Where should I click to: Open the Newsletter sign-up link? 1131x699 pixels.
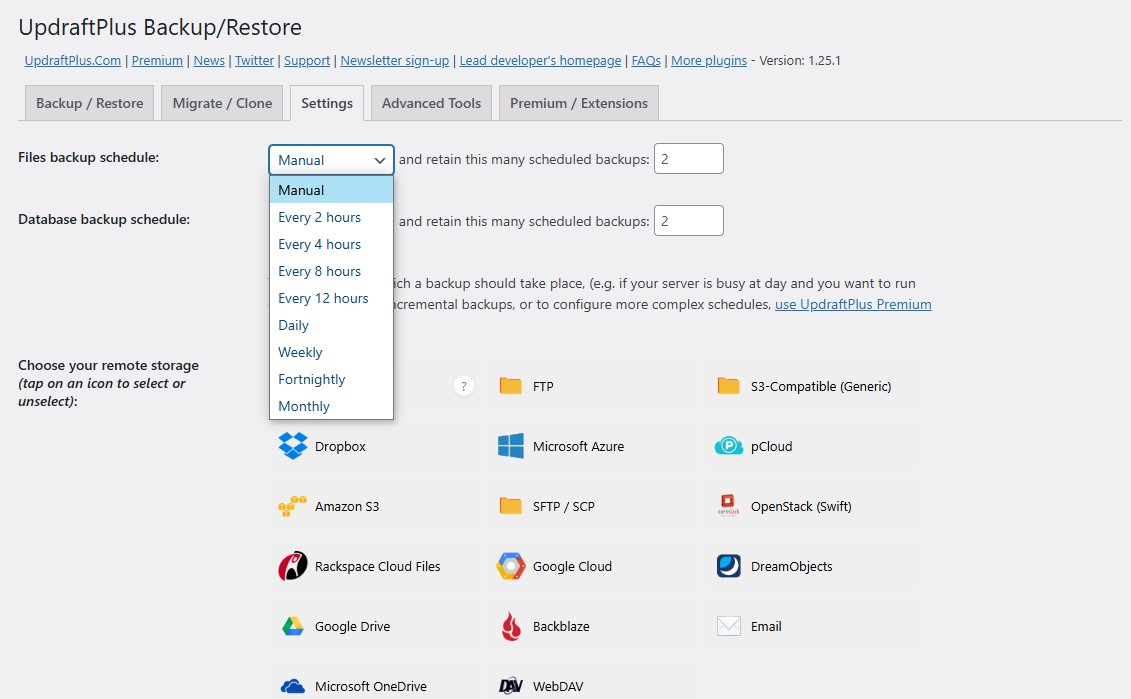pyautogui.click(x=395, y=61)
